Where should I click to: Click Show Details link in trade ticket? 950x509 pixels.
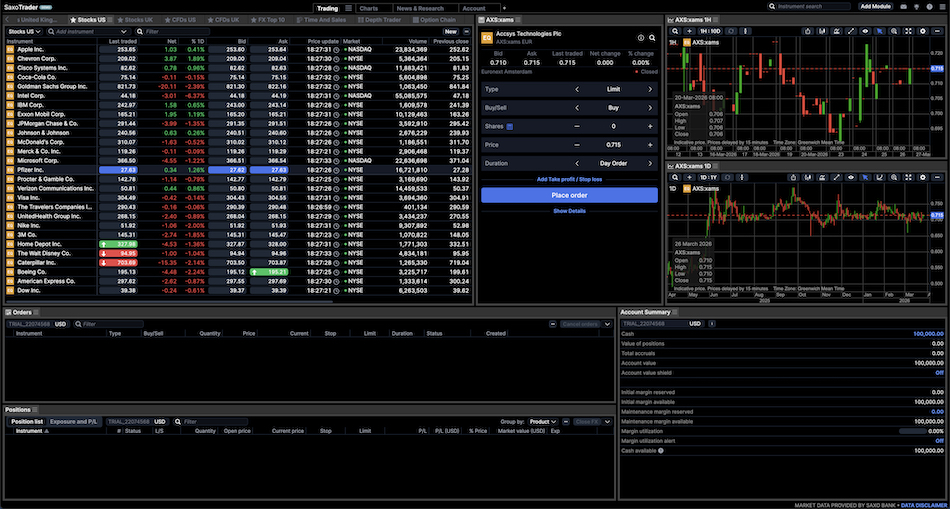point(569,211)
